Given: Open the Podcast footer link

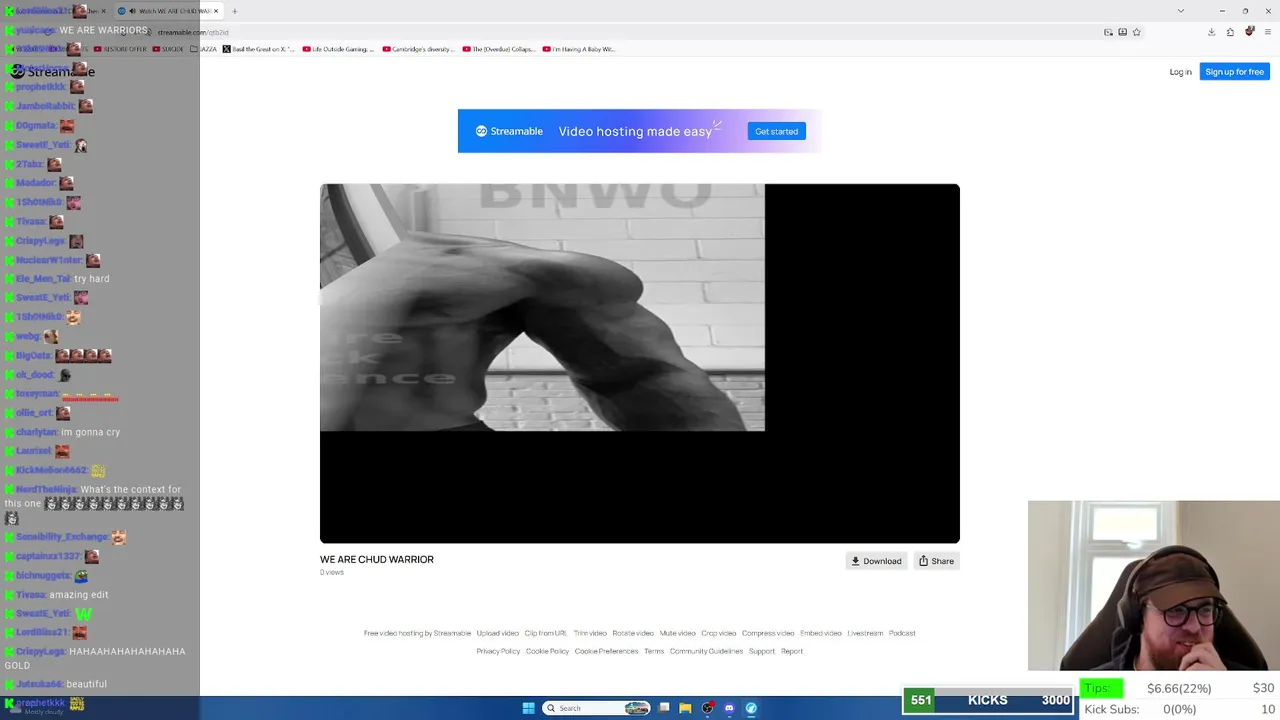Looking at the screenshot, I should tap(902, 633).
